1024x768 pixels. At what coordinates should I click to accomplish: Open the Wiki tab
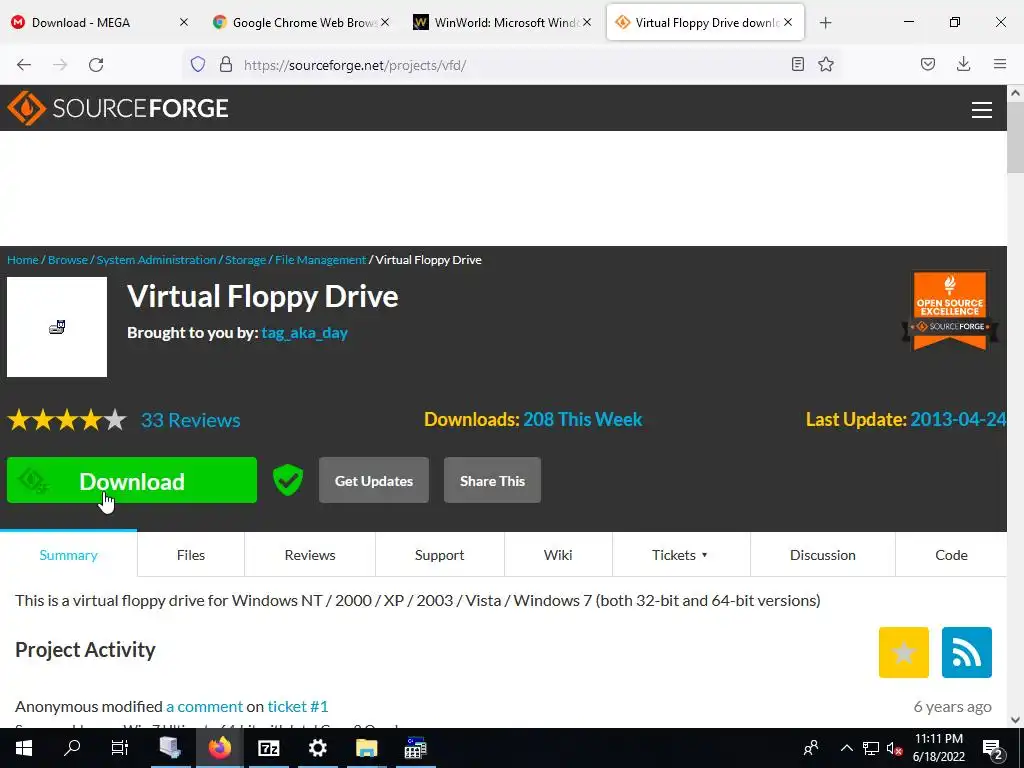point(558,554)
